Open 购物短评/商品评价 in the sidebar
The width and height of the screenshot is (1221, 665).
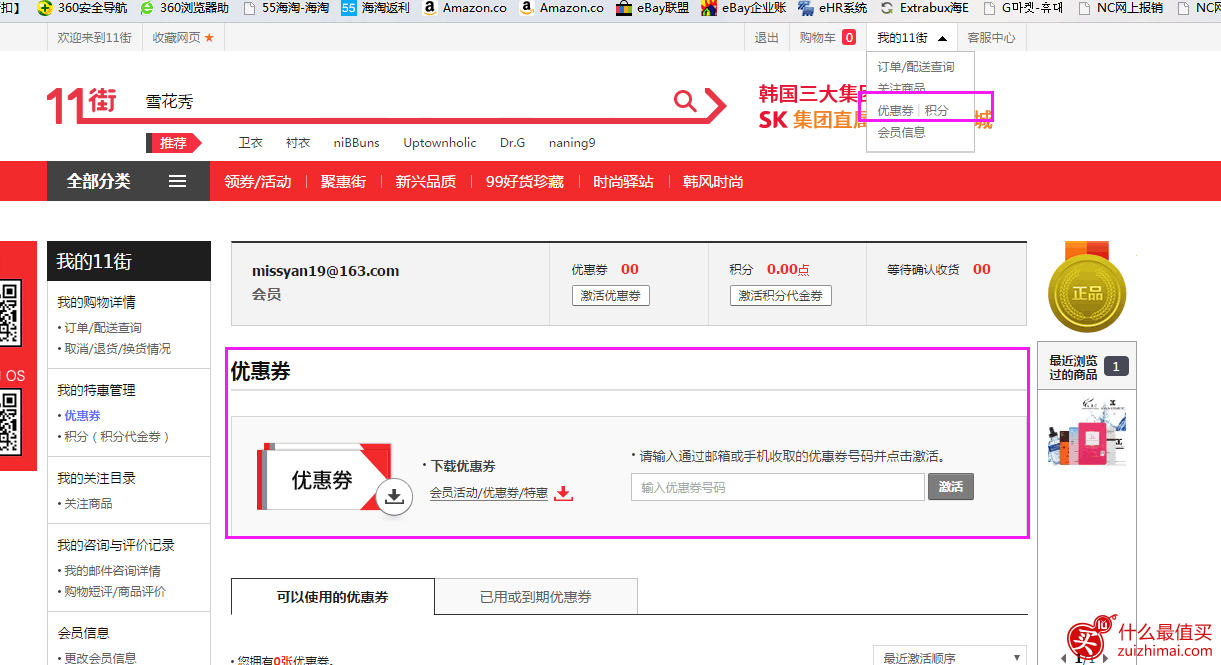coord(115,592)
